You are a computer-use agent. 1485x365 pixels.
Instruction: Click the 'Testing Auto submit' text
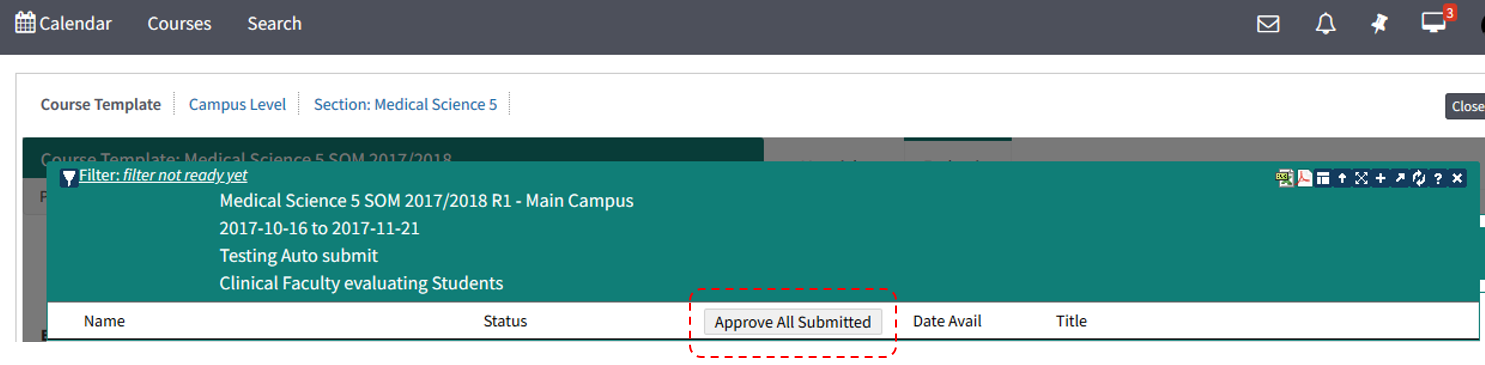[x=298, y=256]
